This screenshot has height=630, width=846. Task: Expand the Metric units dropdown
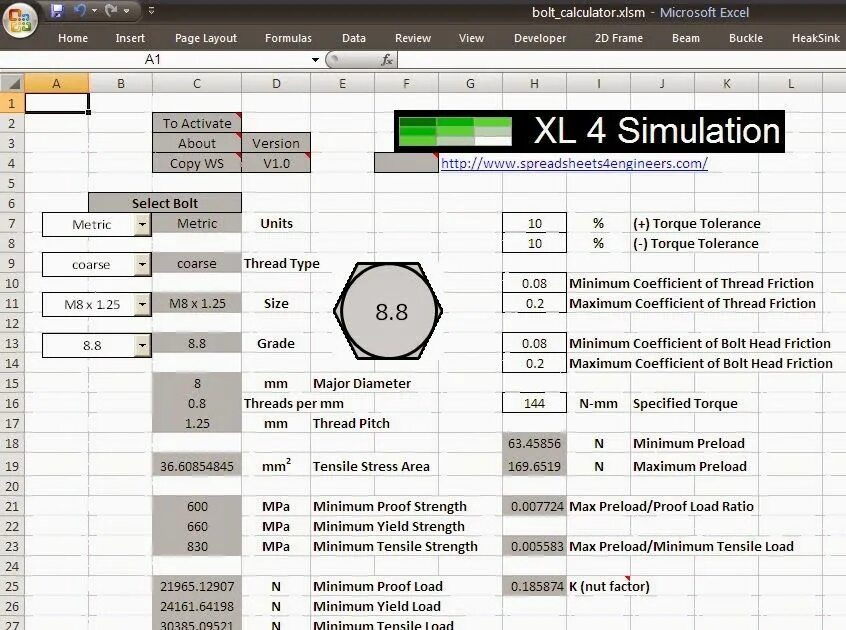[142, 224]
